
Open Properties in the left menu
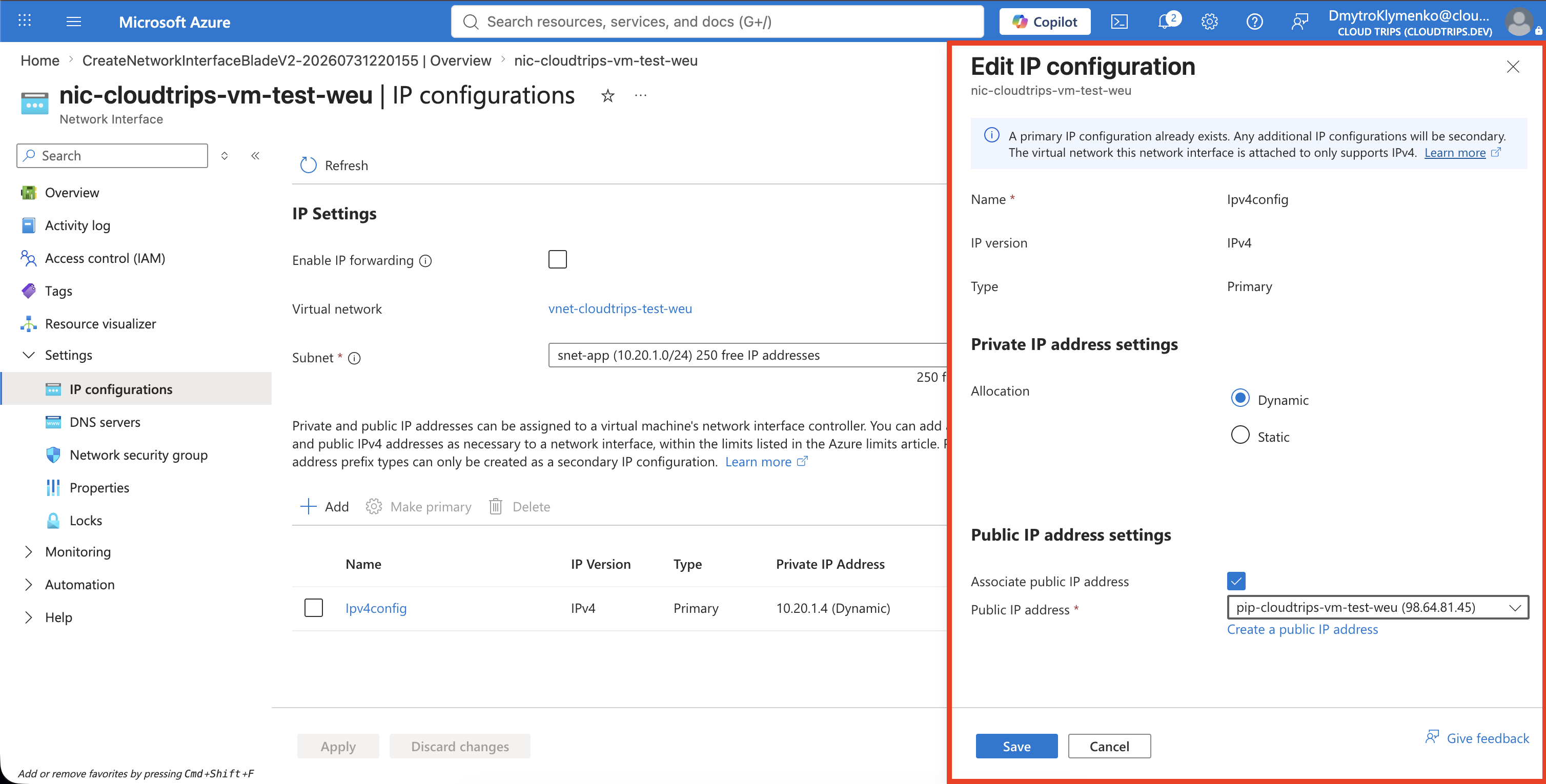tap(99, 488)
